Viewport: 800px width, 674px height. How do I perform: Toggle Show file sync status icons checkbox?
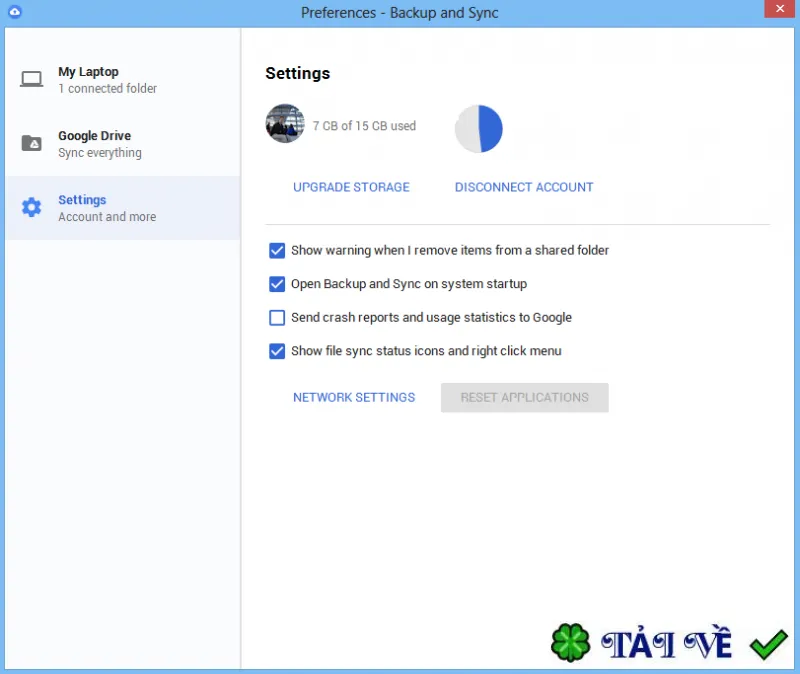(277, 351)
